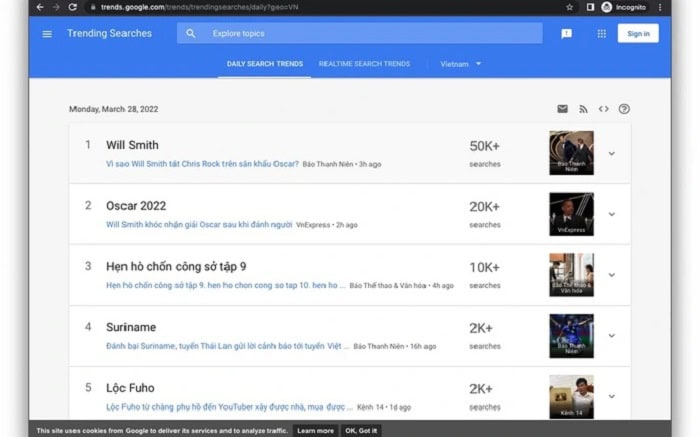The image size is (700, 437).
Task: Reload the page in the browser
Action: click(72, 7)
